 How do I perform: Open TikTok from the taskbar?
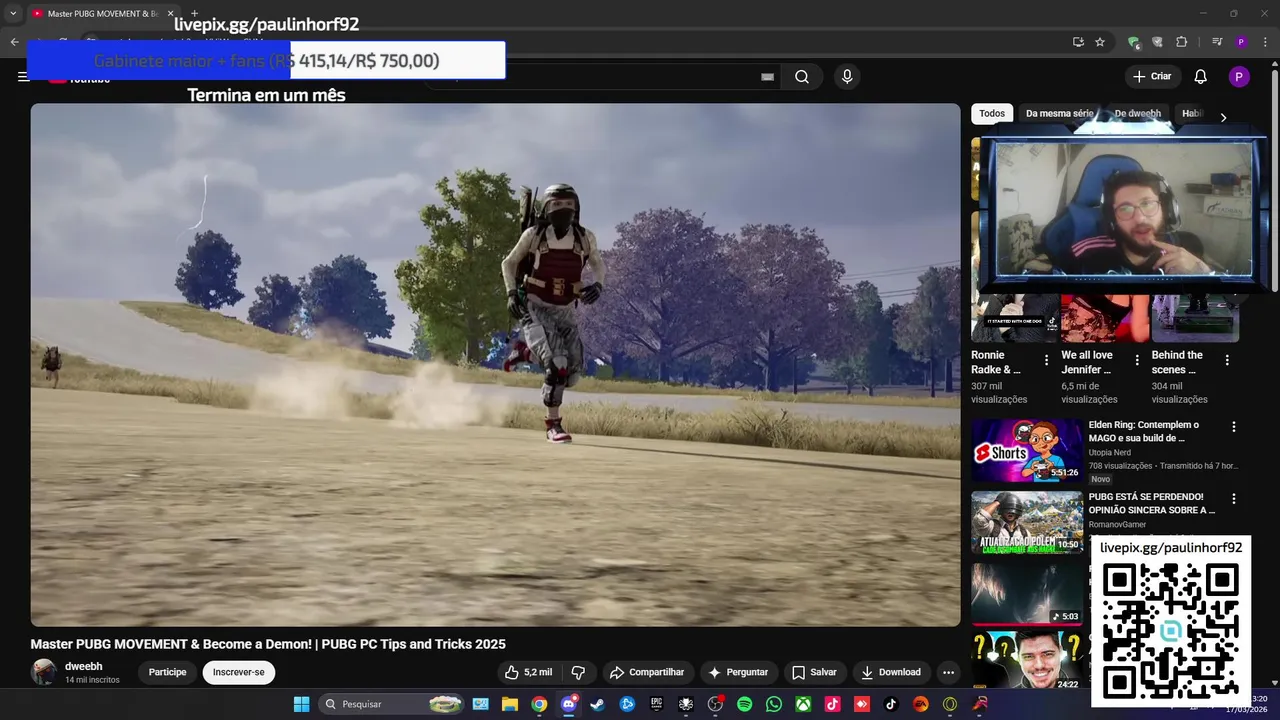[891, 704]
